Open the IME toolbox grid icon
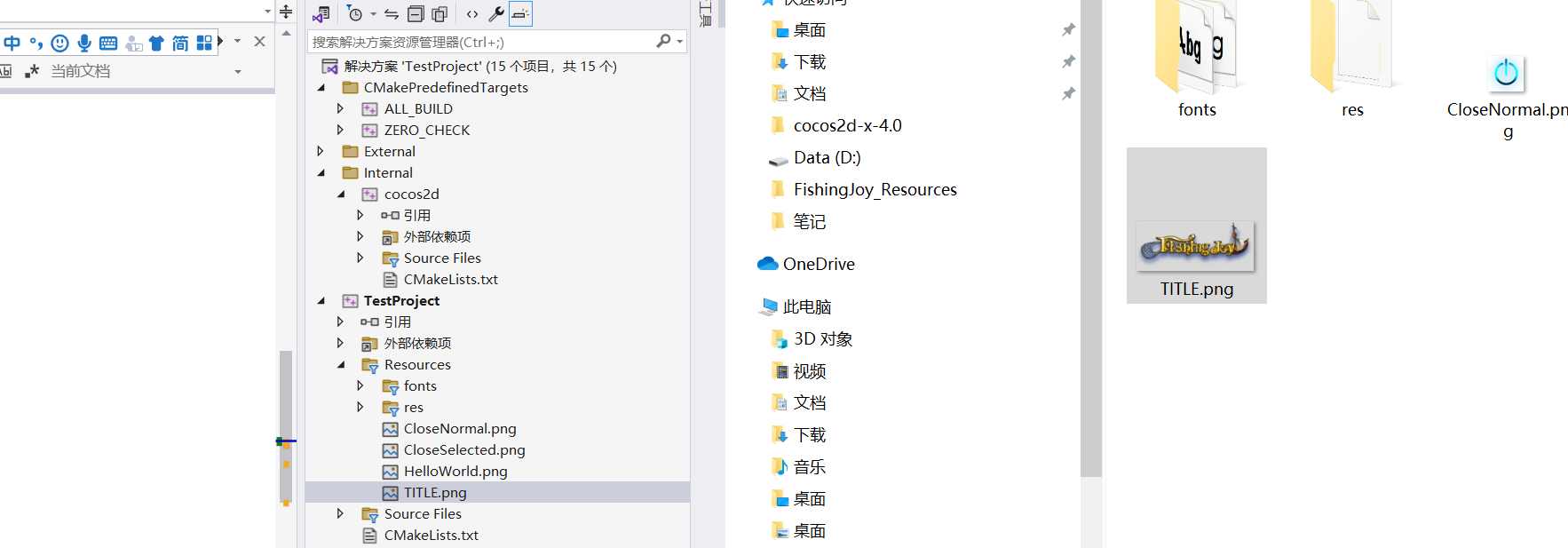Screen dimensions: 1568x548 [x=204, y=43]
